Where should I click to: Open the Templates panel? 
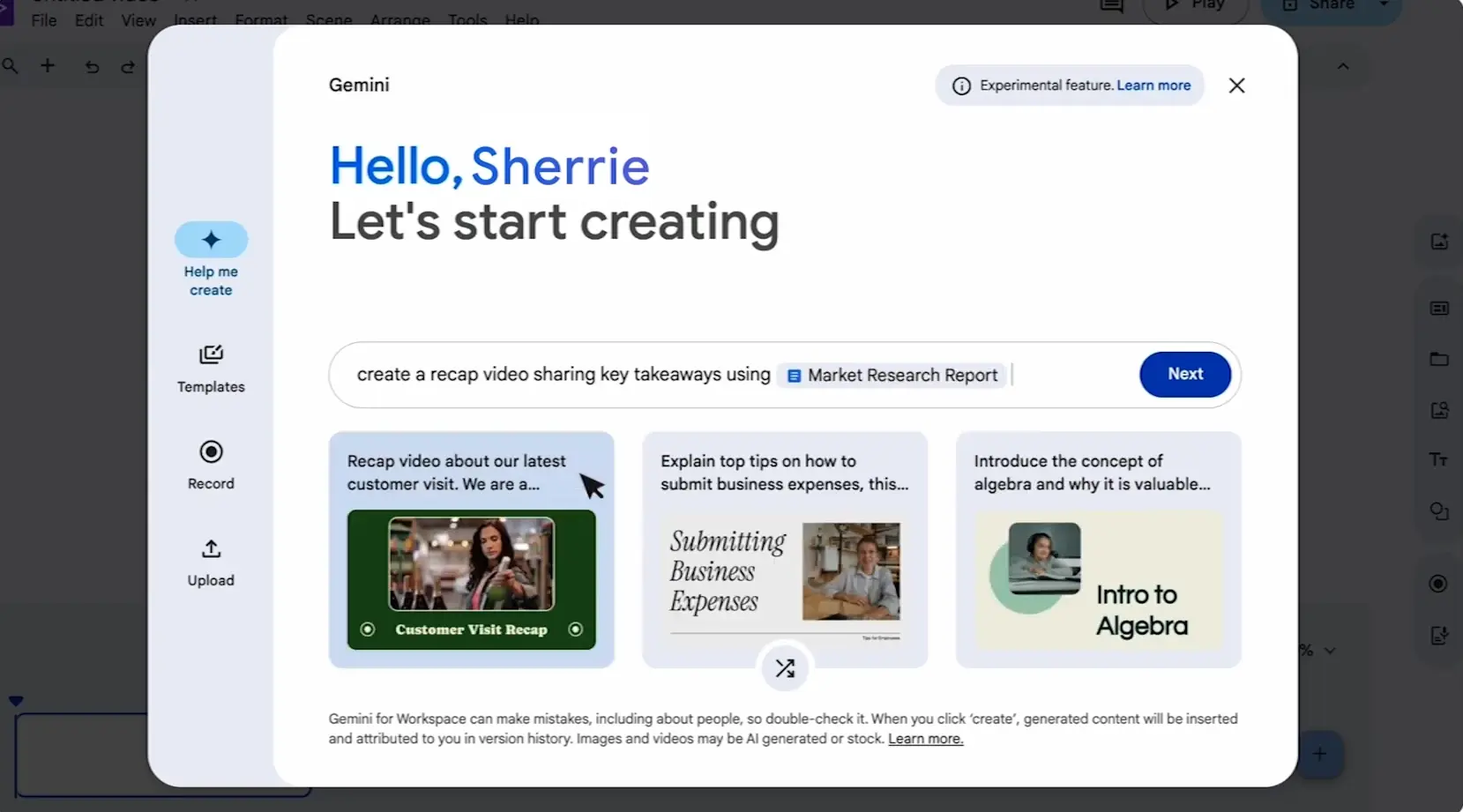tap(211, 368)
